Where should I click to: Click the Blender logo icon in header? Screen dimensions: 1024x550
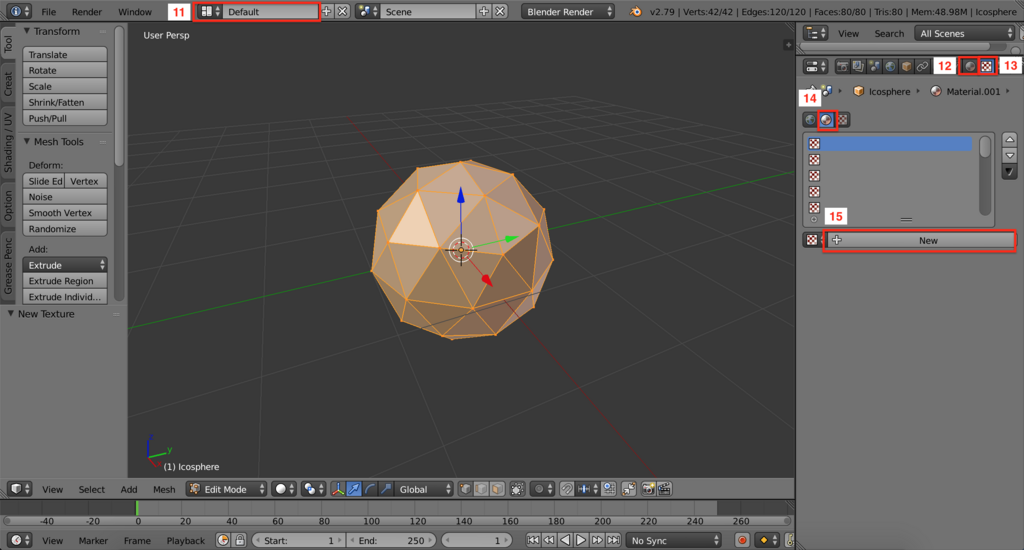pyautogui.click(x=635, y=12)
